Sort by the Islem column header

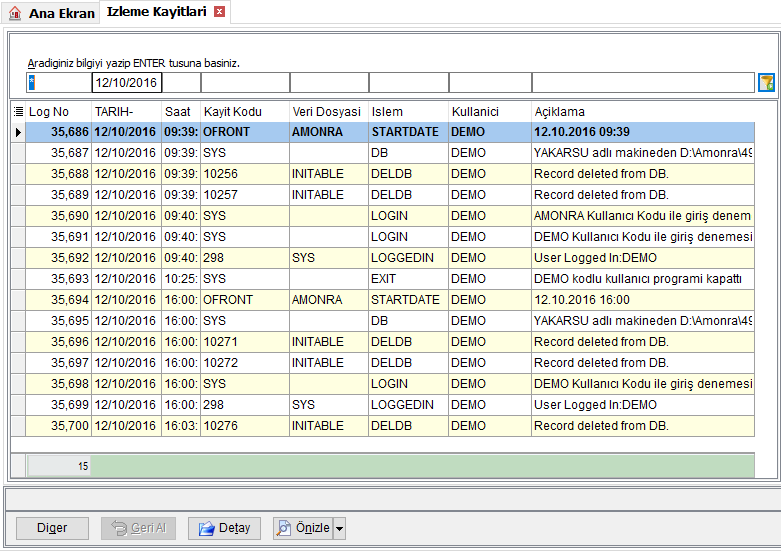[408, 112]
